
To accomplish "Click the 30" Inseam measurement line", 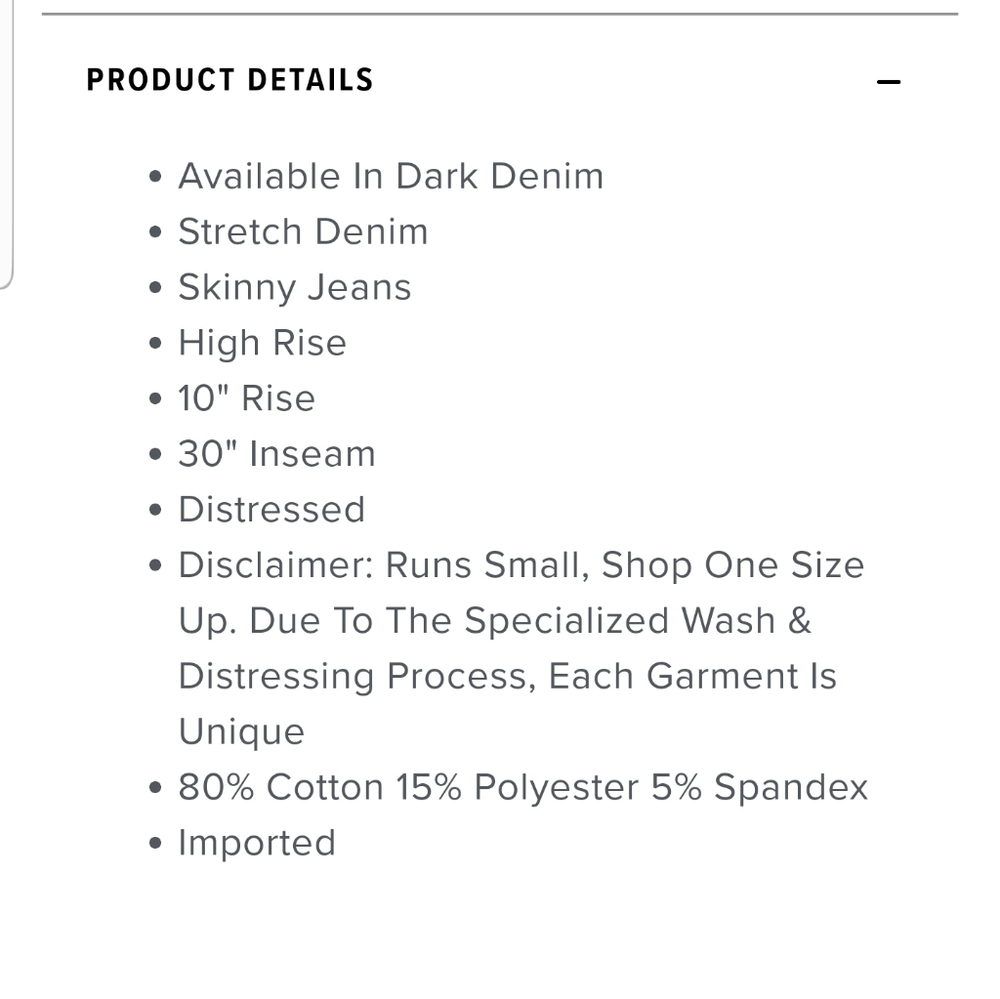I will click(277, 454).
